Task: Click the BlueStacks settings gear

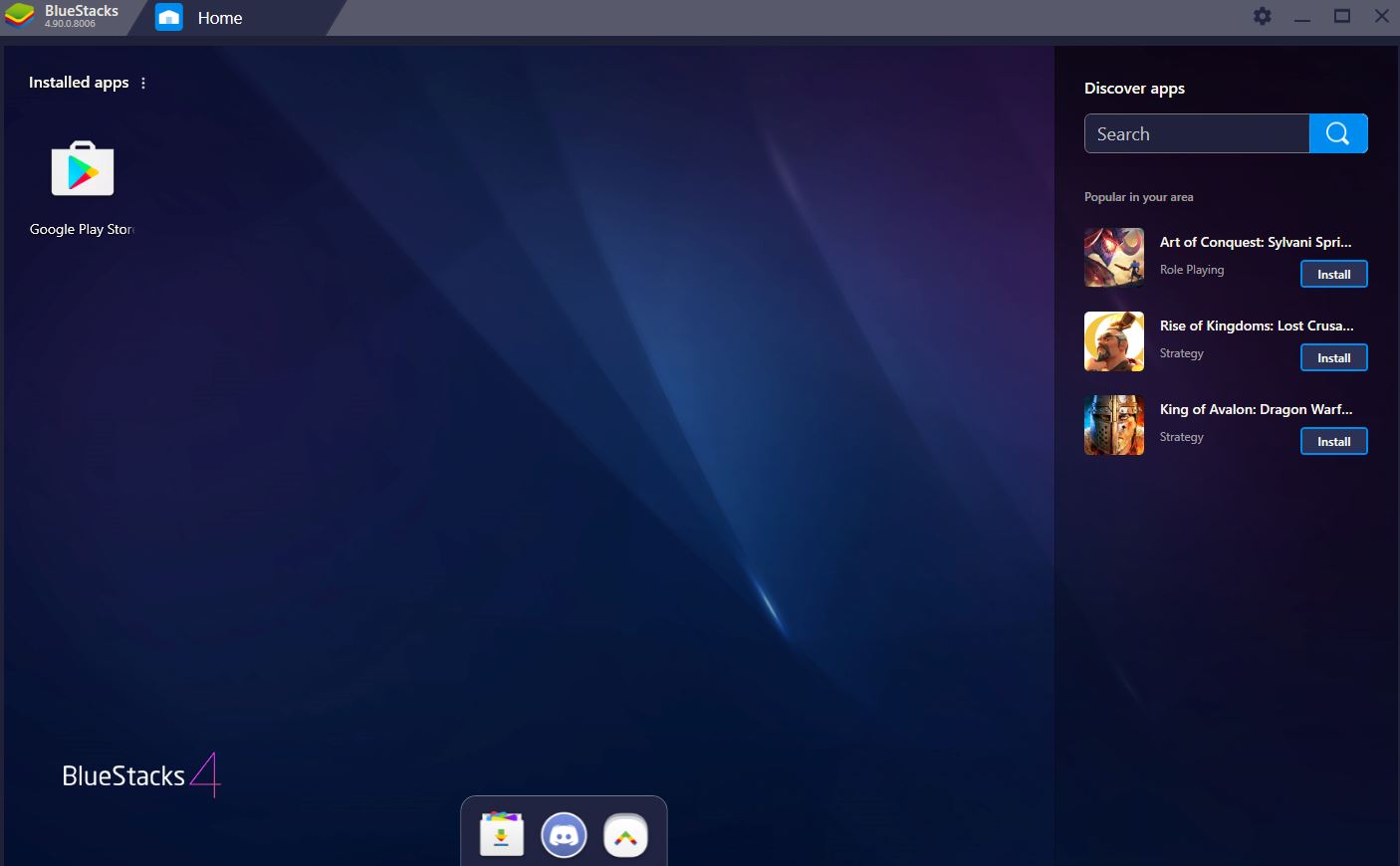Action: [x=1261, y=16]
